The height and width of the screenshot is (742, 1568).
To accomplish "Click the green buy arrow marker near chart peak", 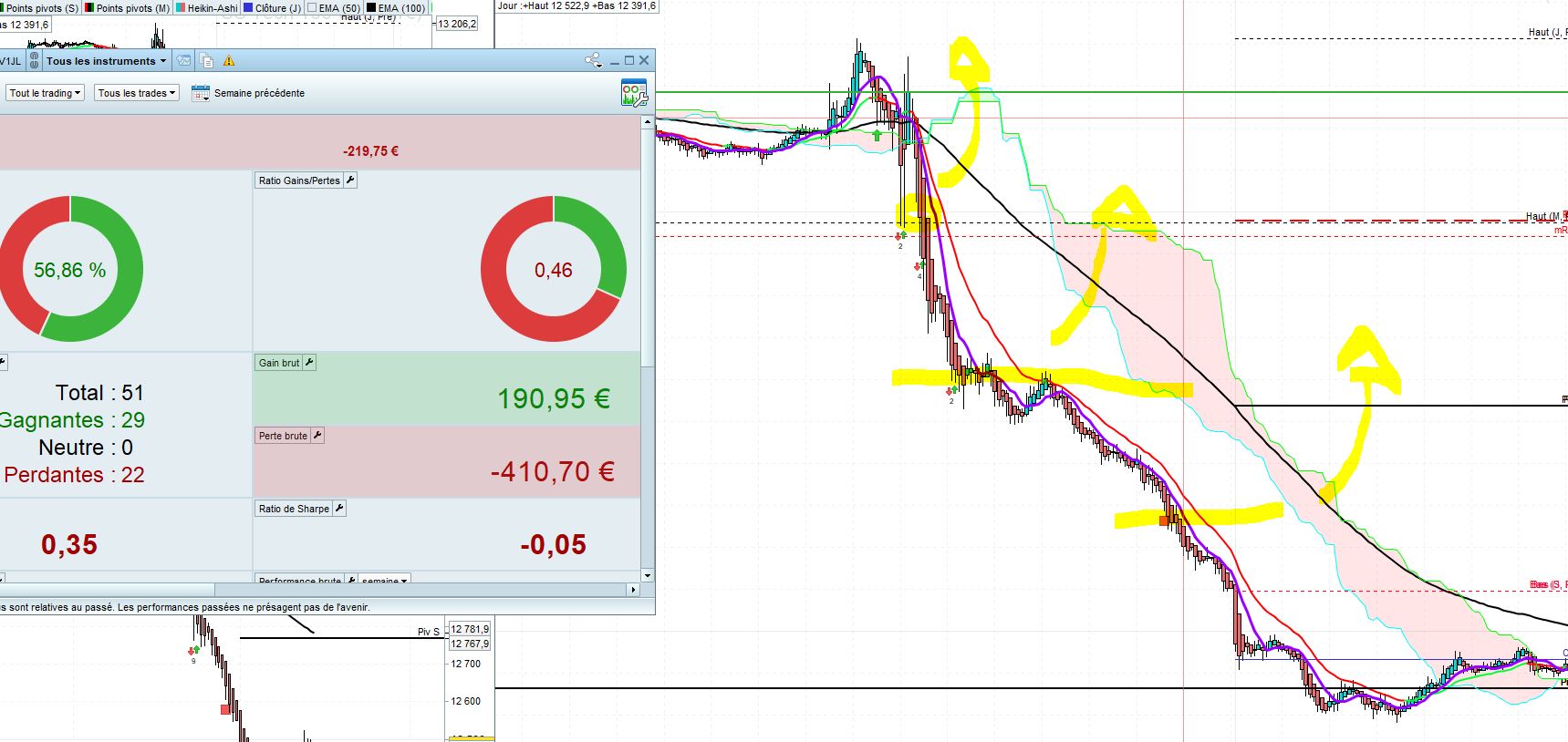I will click(x=877, y=136).
